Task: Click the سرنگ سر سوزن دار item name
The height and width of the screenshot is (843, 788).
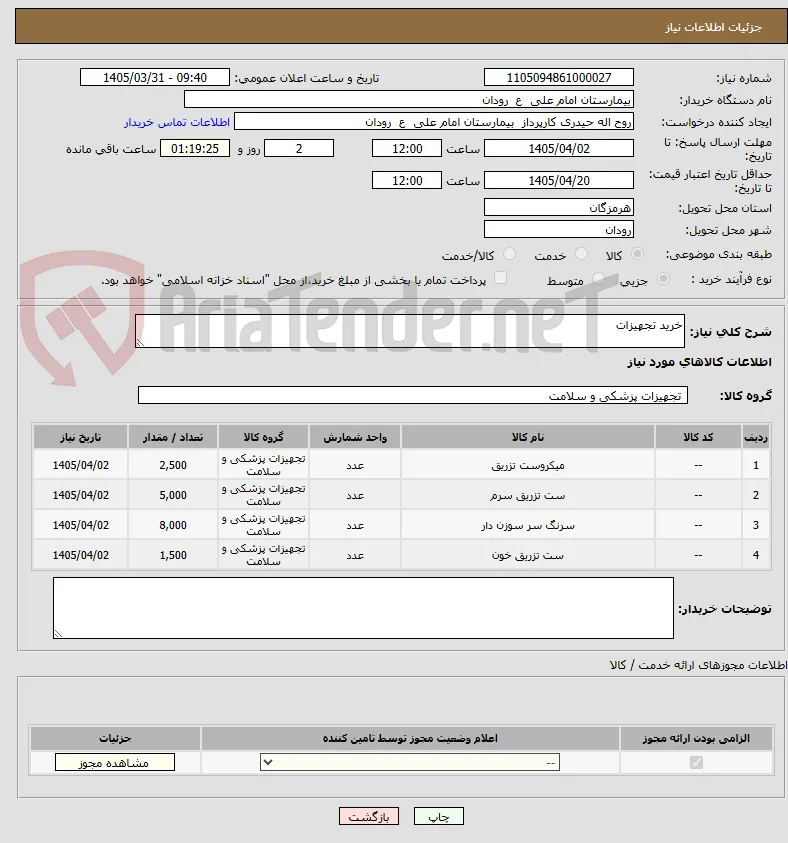Action: point(528,526)
